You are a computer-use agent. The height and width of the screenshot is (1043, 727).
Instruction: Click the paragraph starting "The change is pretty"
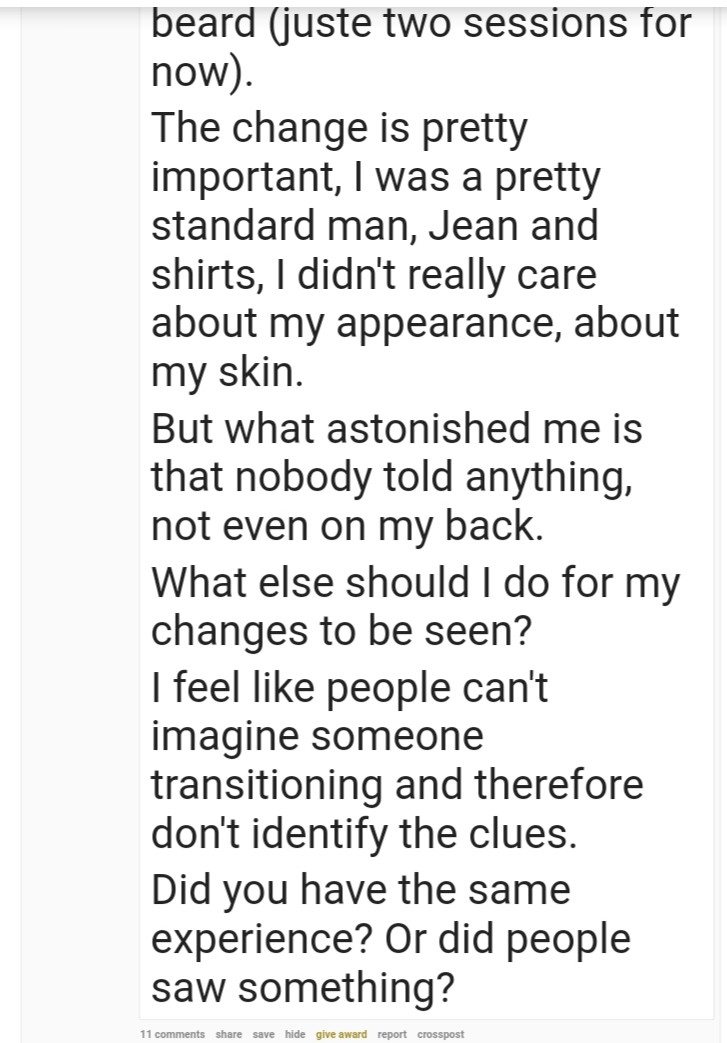pos(340,130)
